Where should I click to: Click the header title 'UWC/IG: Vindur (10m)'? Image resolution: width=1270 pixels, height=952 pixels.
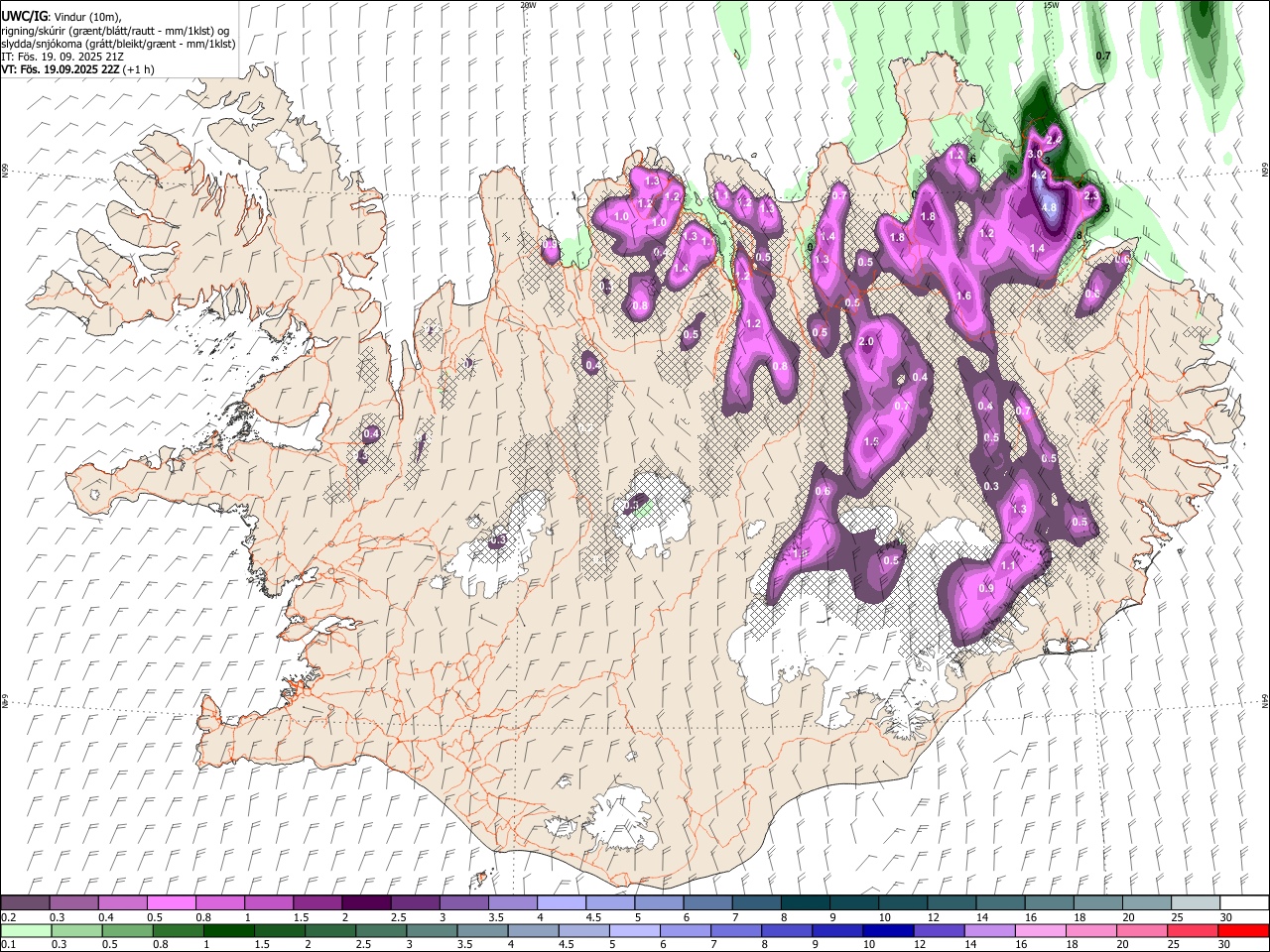pyautogui.click(x=62, y=17)
